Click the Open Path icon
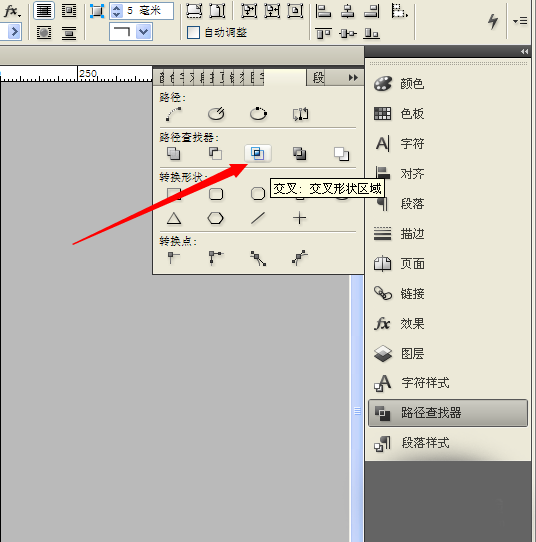The width and height of the screenshot is (536, 542). (x=216, y=114)
